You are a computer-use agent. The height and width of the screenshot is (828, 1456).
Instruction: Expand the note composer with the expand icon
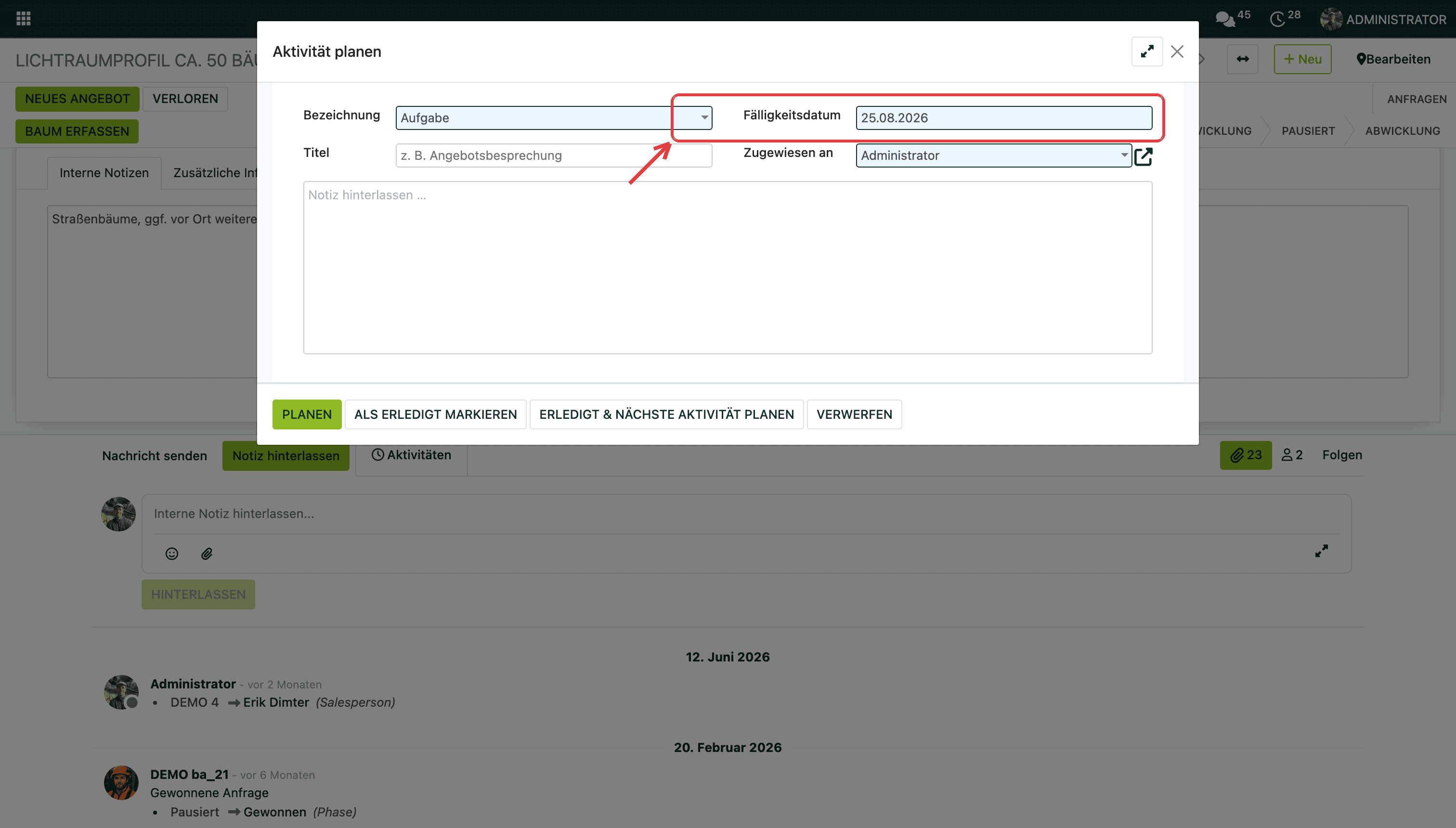pos(1321,551)
